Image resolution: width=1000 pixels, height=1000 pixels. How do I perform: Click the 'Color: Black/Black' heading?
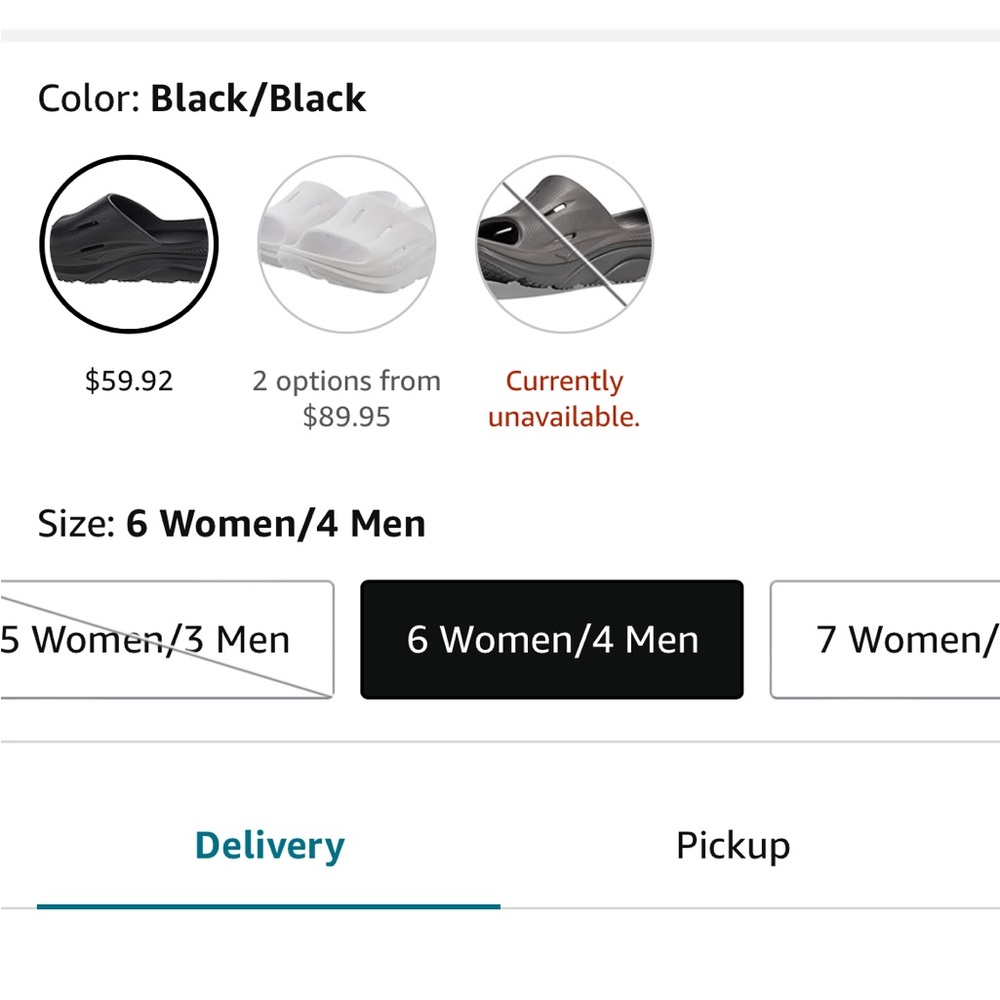(x=202, y=99)
